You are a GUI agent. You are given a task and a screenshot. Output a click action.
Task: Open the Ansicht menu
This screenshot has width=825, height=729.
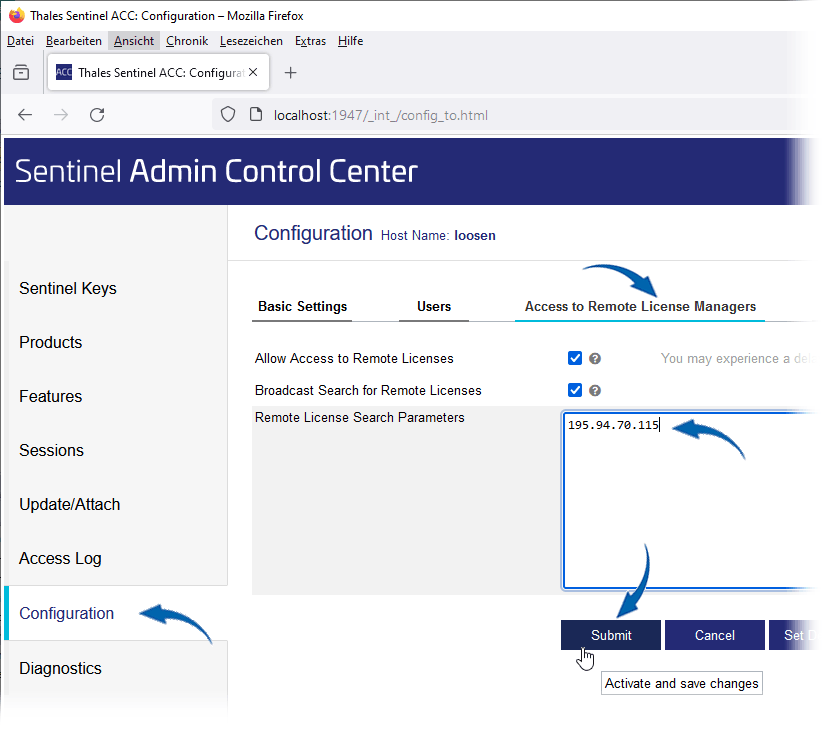134,41
